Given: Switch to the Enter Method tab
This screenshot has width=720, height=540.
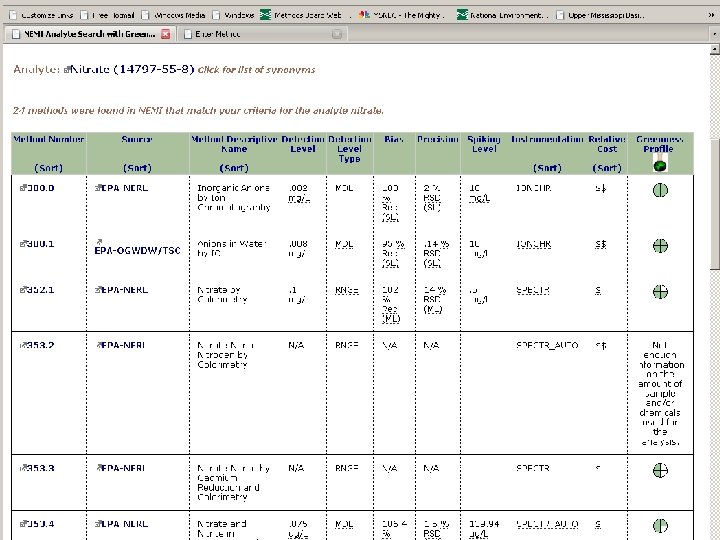Looking at the screenshot, I should click(x=262, y=34).
